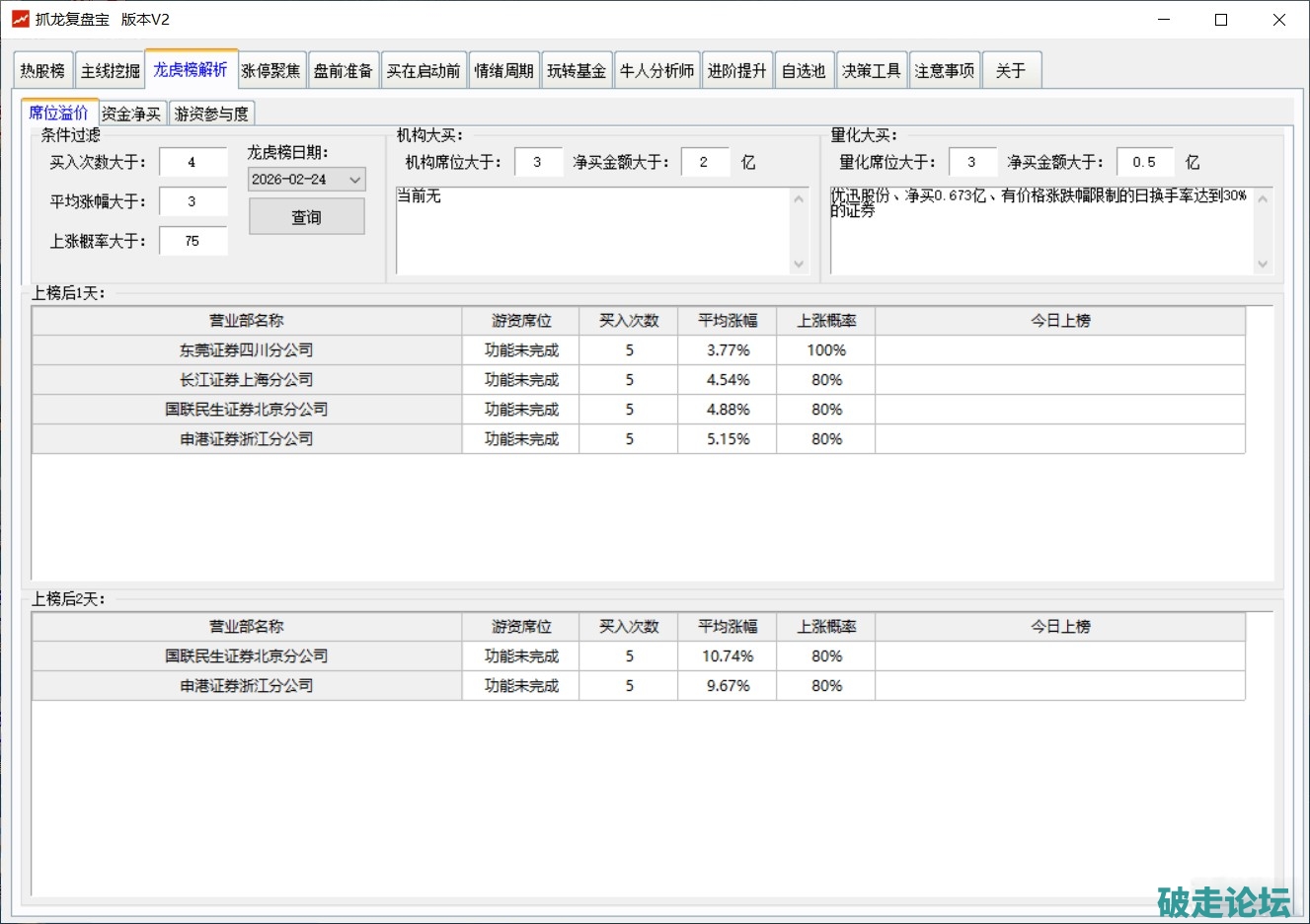Switch to 游资参与度 sub-tab

tap(211, 115)
